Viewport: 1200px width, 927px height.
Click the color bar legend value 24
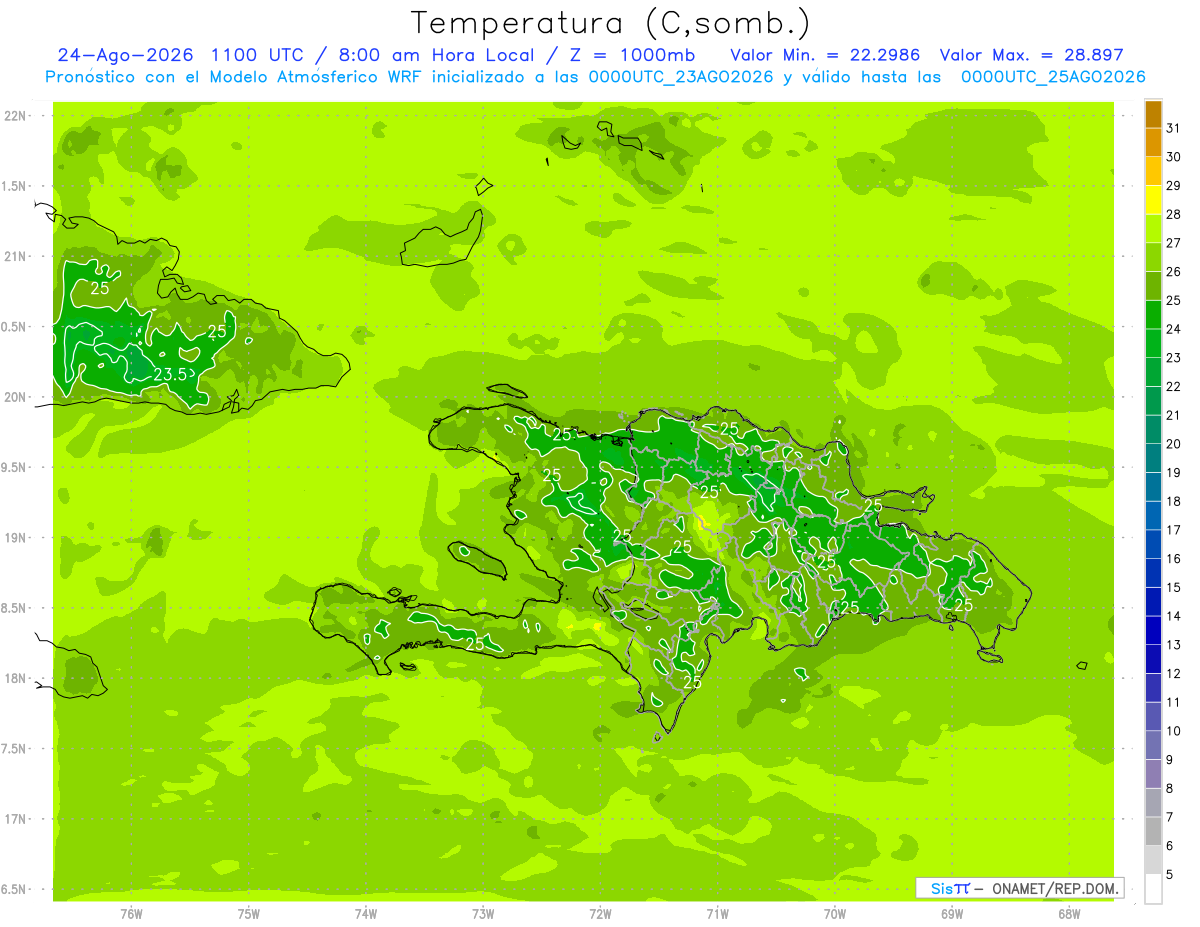pos(1173,329)
